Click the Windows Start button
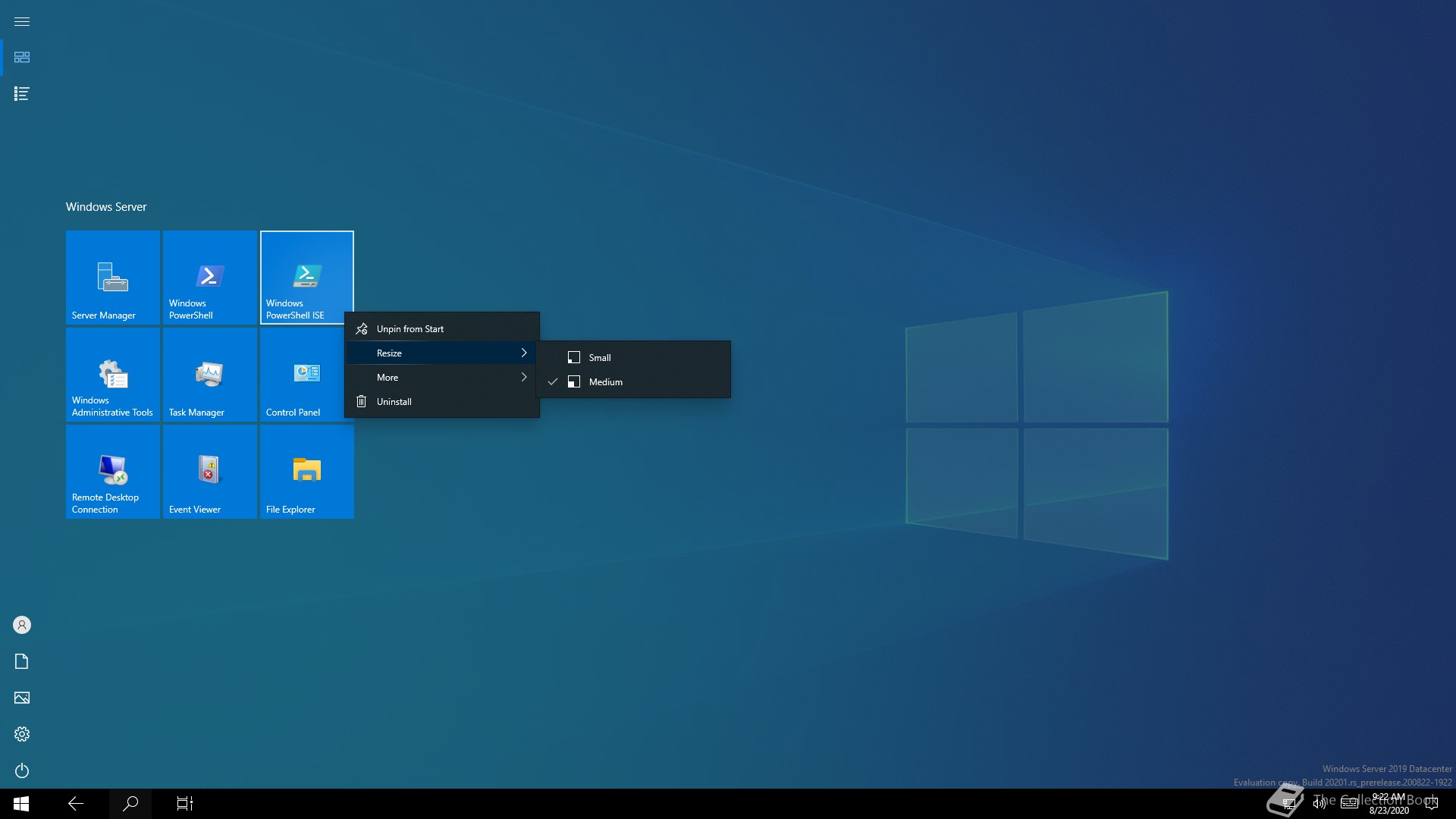Image resolution: width=1456 pixels, height=819 pixels. pyautogui.click(x=21, y=804)
